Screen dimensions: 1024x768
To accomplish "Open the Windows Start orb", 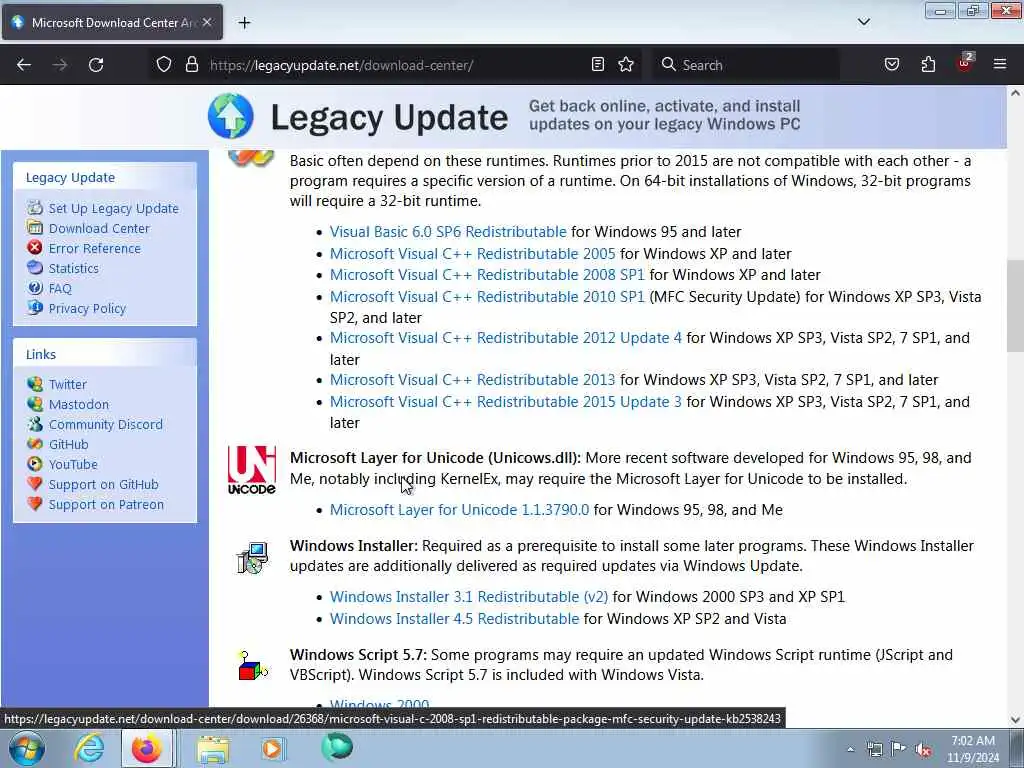I will click(x=26, y=748).
